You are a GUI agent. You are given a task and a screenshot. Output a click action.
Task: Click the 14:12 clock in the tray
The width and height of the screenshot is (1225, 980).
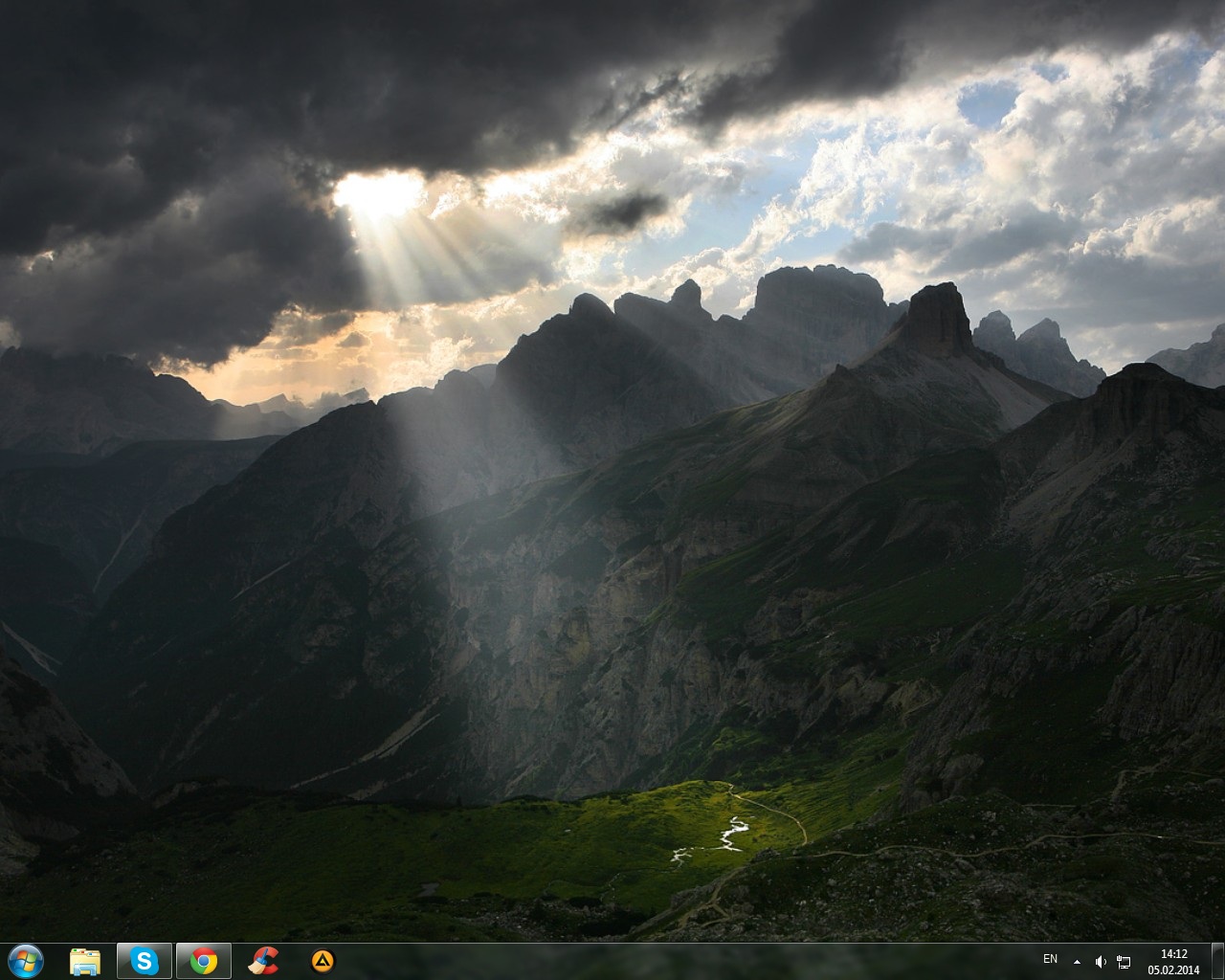tap(1173, 953)
